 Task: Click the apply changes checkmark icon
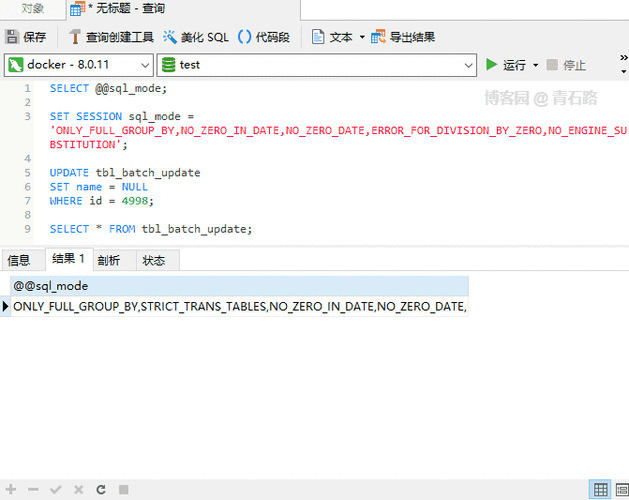click(x=55, y=490)
